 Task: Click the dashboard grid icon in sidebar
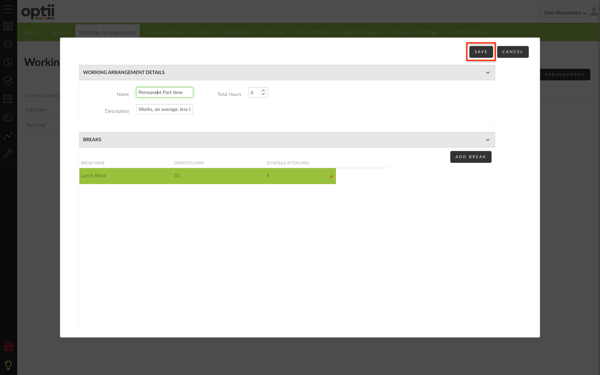[8, 26]
